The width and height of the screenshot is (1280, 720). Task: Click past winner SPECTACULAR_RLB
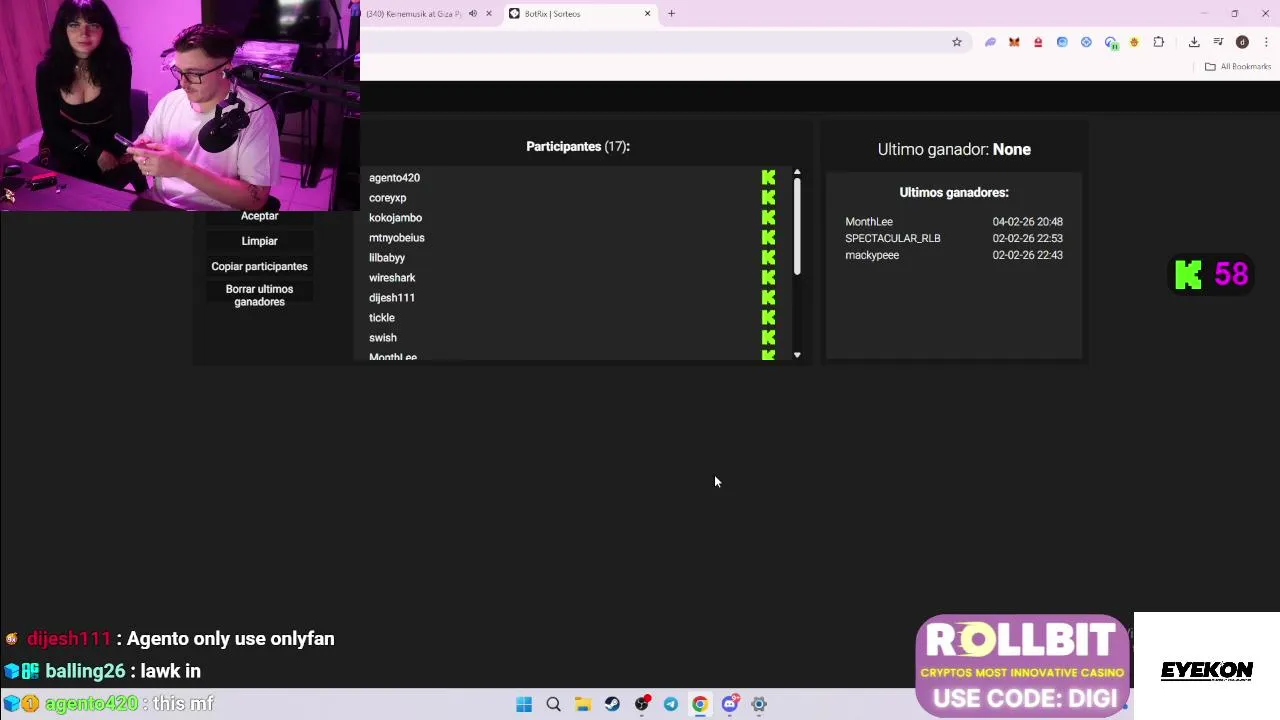pyautogui.click(x=893, y=238)
